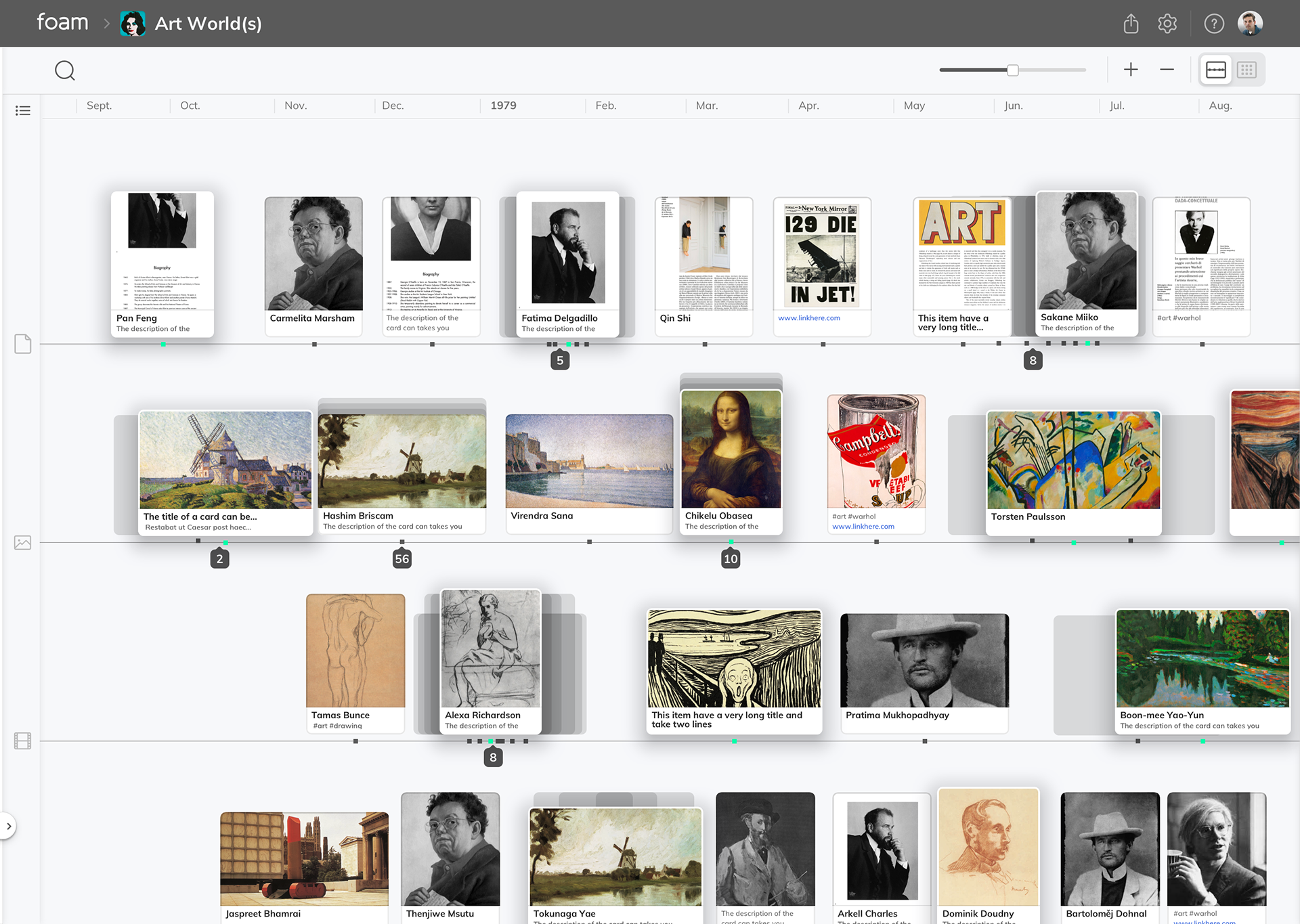Click the share/export icon in header
This screenshot has height=924, width=1300.
[1131, 24]
